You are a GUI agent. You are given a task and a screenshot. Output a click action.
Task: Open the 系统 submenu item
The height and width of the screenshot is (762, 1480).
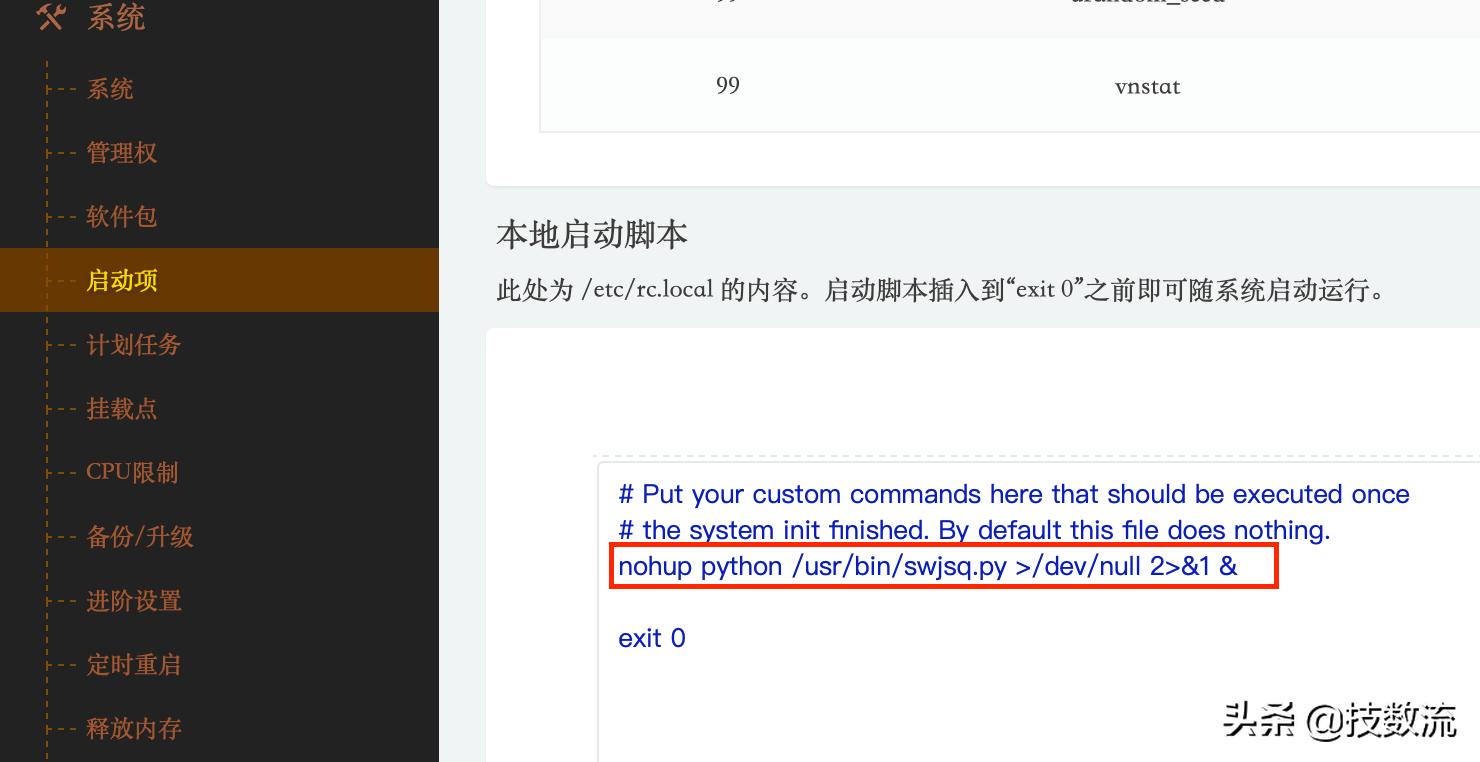(x=110, y=89)
